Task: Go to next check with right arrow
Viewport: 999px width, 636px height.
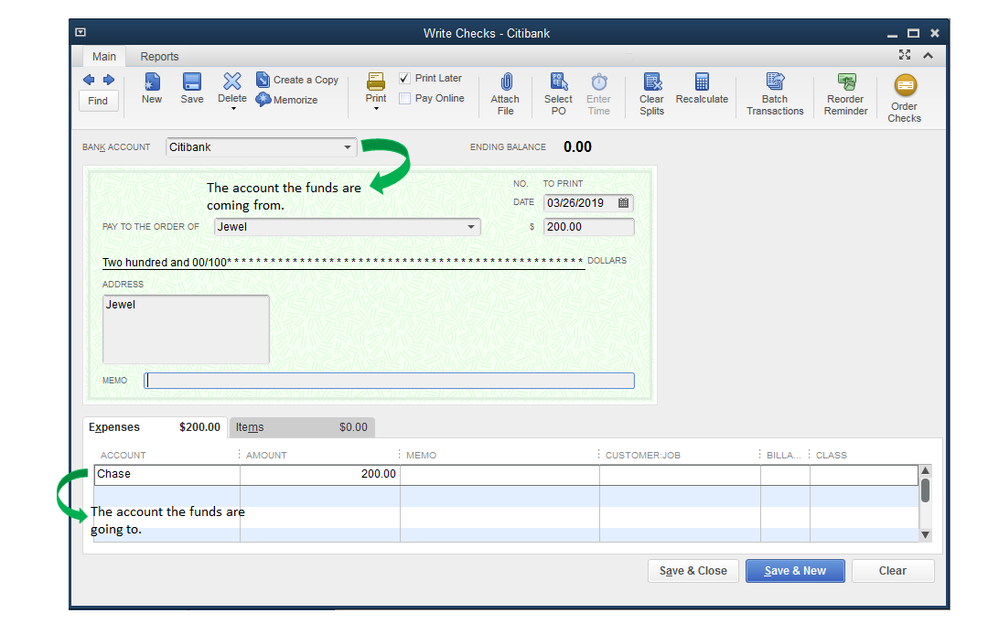Action: click(109, 80)
